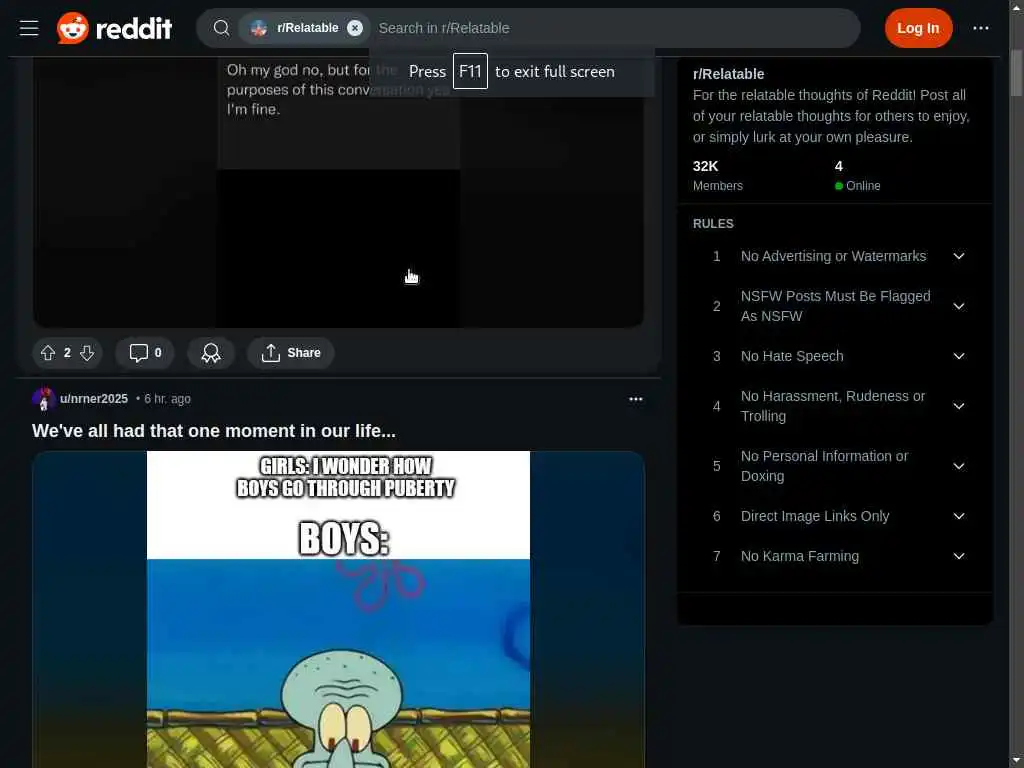The width and height of the screenshot is (1024, 768).
Task: Open comments on the post with 0 comments
Action: point(145,353)
